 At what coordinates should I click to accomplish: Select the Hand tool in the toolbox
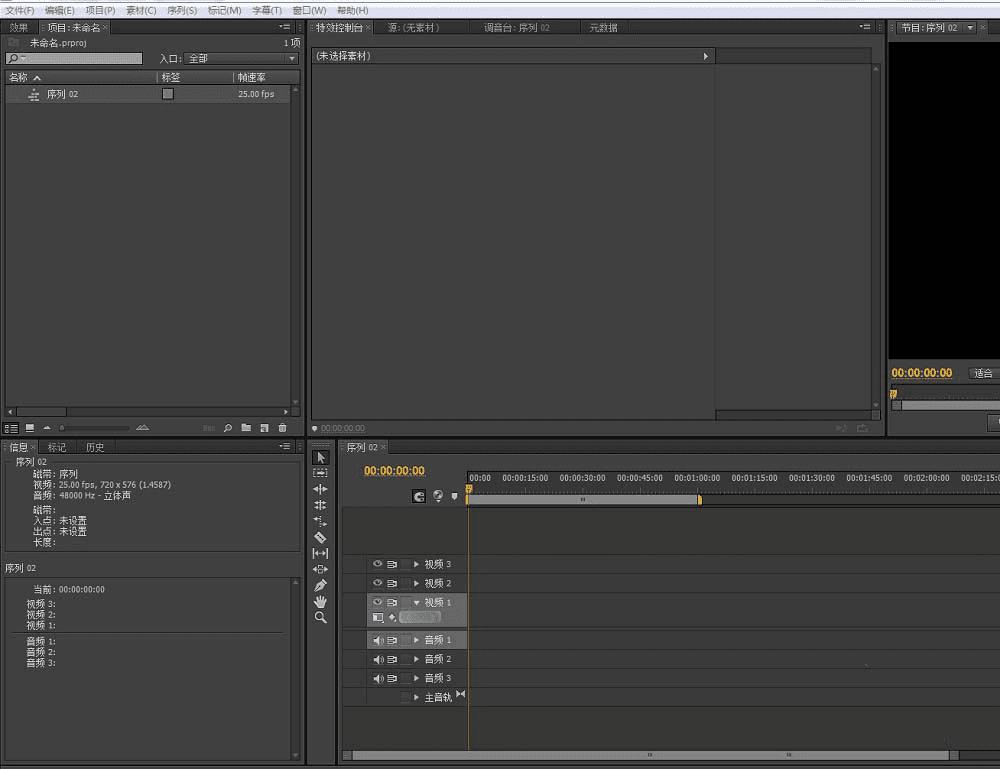[320, 601]
